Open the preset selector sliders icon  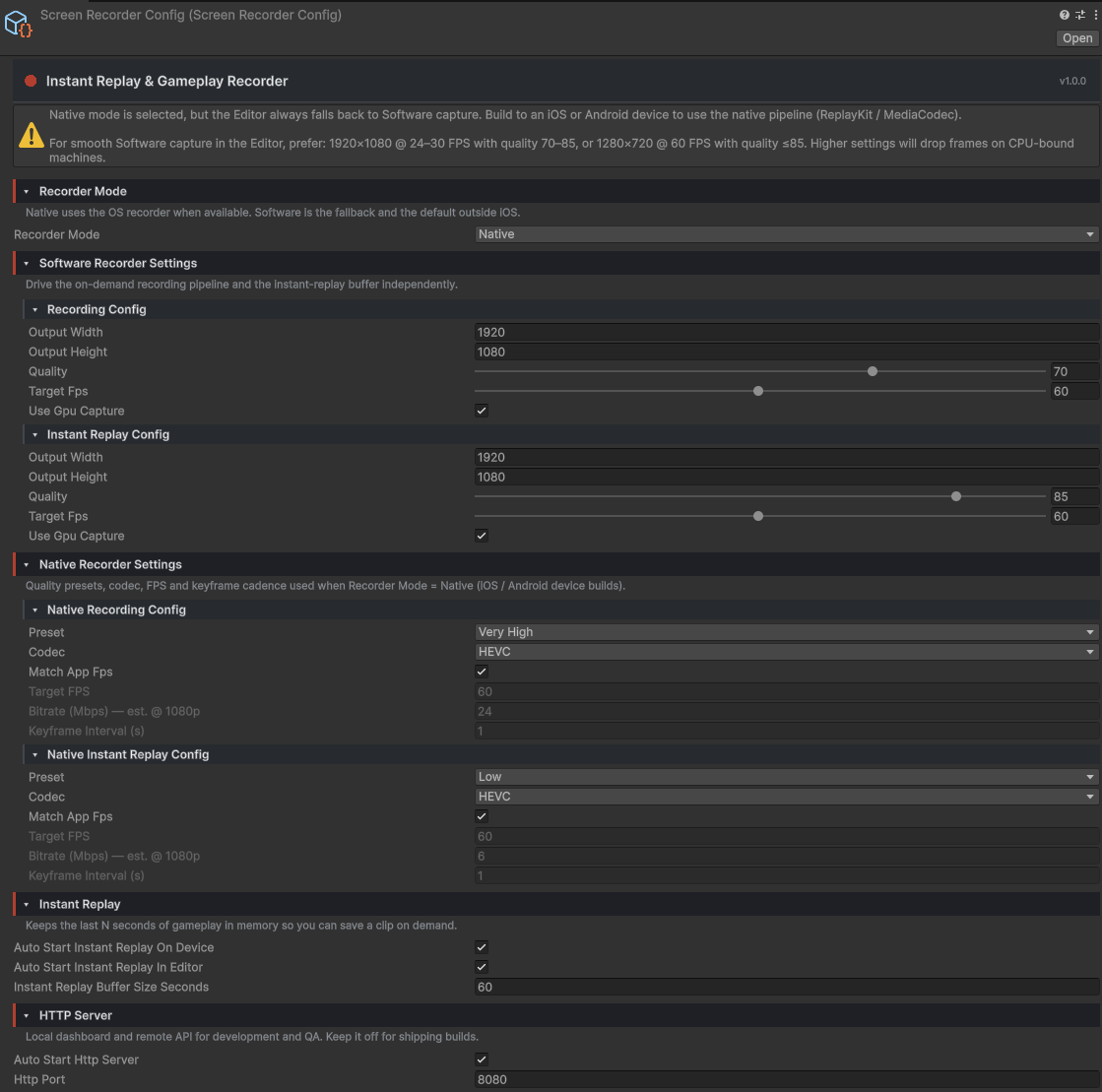1080,15
